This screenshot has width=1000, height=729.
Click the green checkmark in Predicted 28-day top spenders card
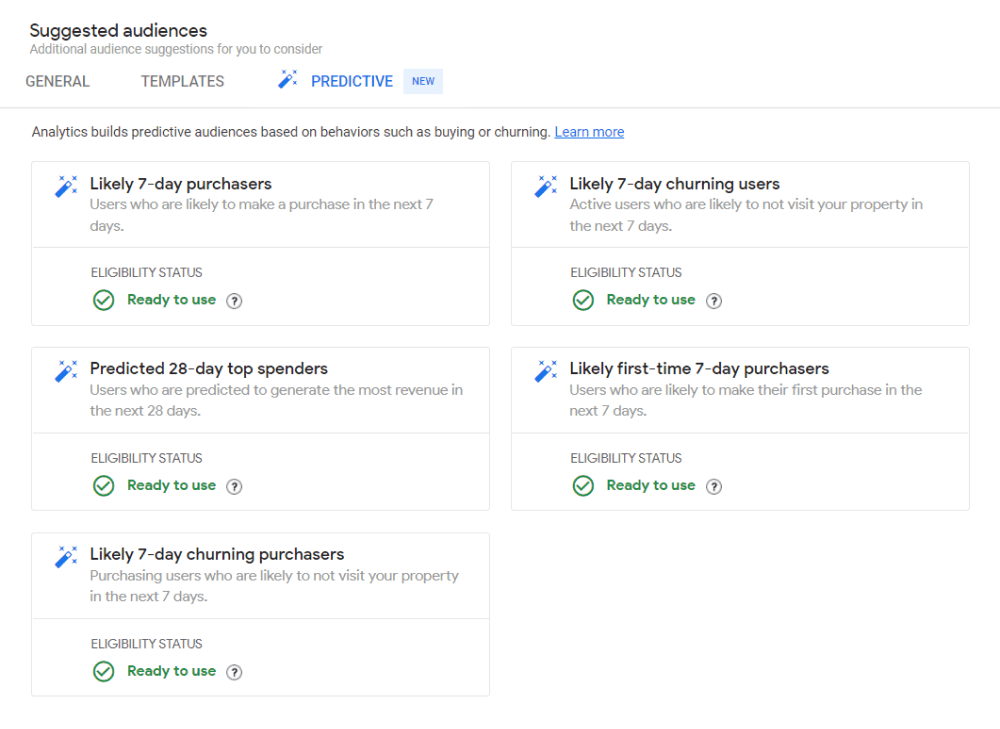[x=103, y=486]
